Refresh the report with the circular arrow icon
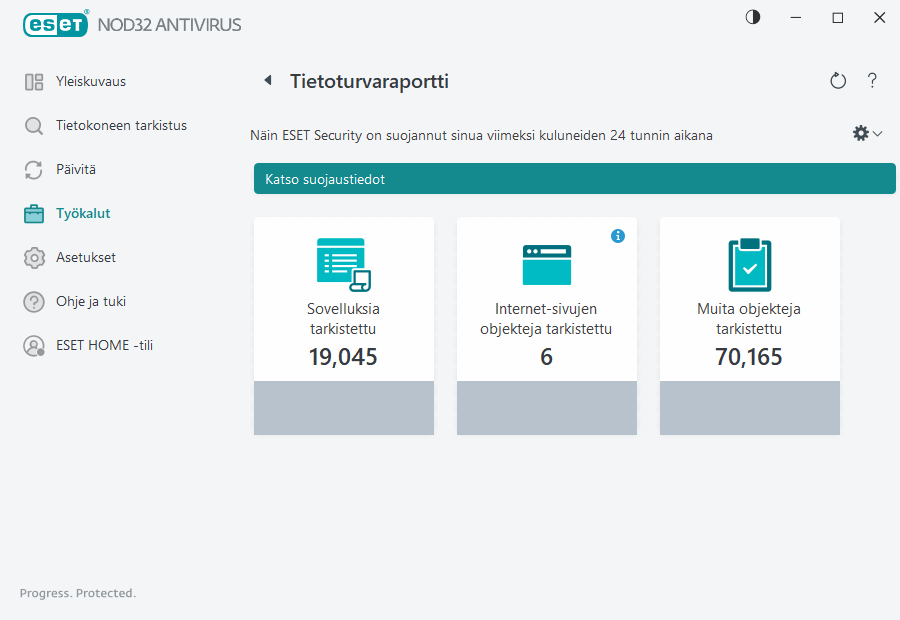 click(x=838, y=81)
